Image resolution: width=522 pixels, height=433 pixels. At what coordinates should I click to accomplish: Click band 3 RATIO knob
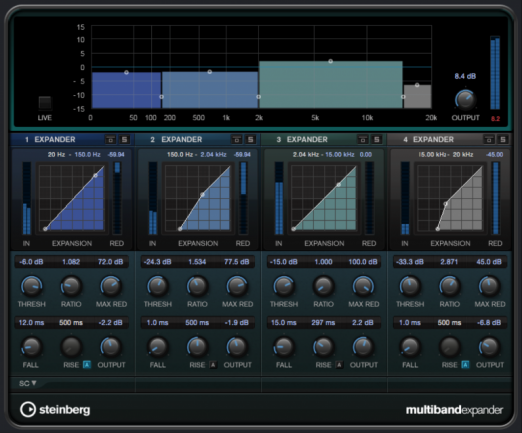tap(323, 286)
